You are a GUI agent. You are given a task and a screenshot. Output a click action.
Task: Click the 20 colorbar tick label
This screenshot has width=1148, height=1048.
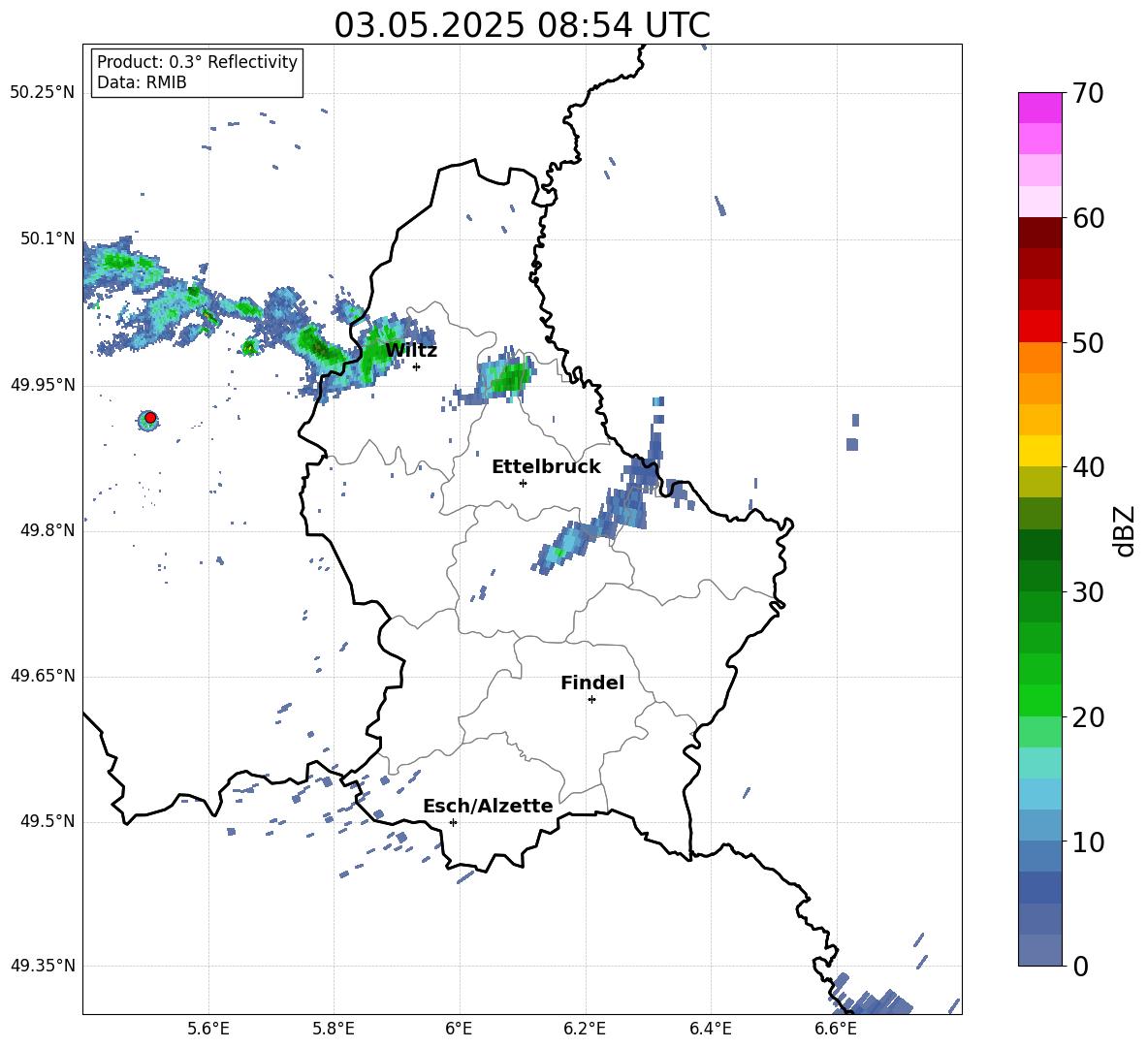point(1088,716)
